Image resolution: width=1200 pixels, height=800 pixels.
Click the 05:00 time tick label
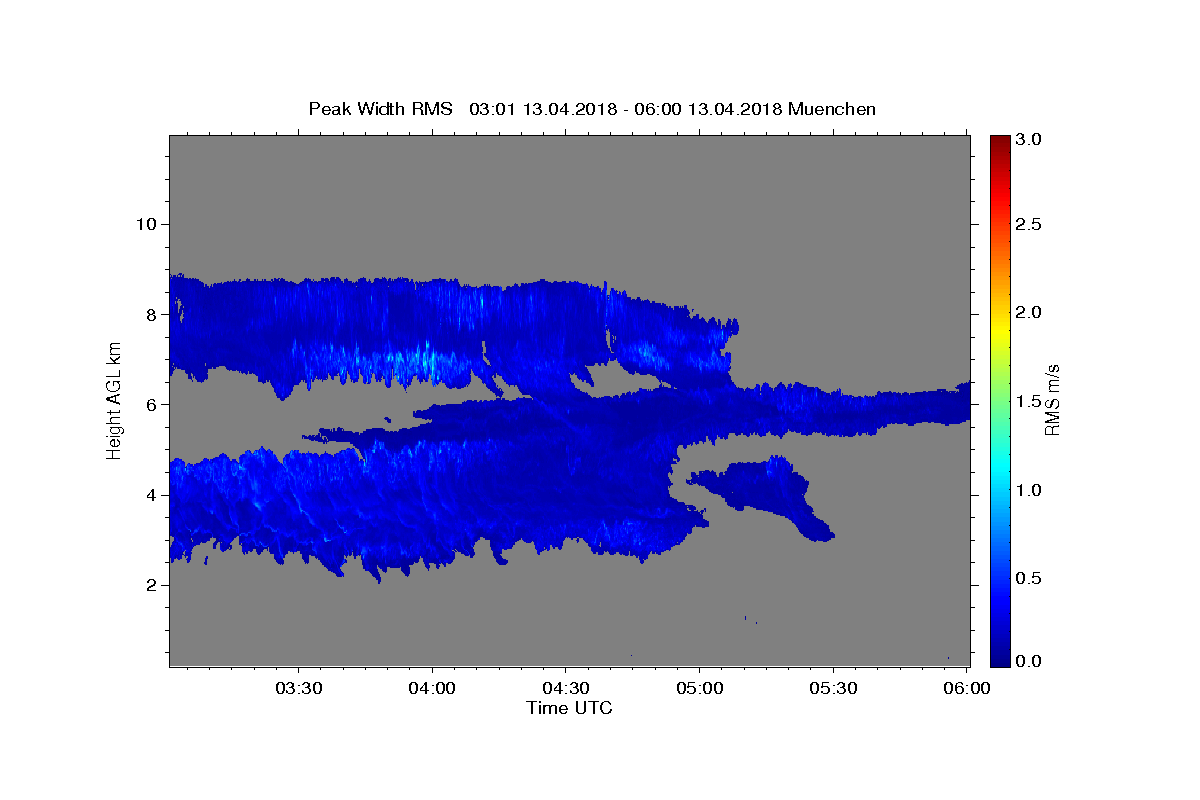pyautogui.click(x=699, y=689)
